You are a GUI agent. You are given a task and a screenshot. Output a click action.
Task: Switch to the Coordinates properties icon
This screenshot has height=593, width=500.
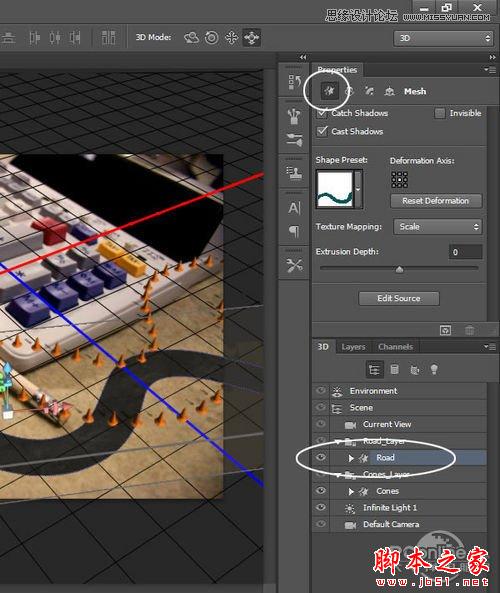click(x=389, y=91)
